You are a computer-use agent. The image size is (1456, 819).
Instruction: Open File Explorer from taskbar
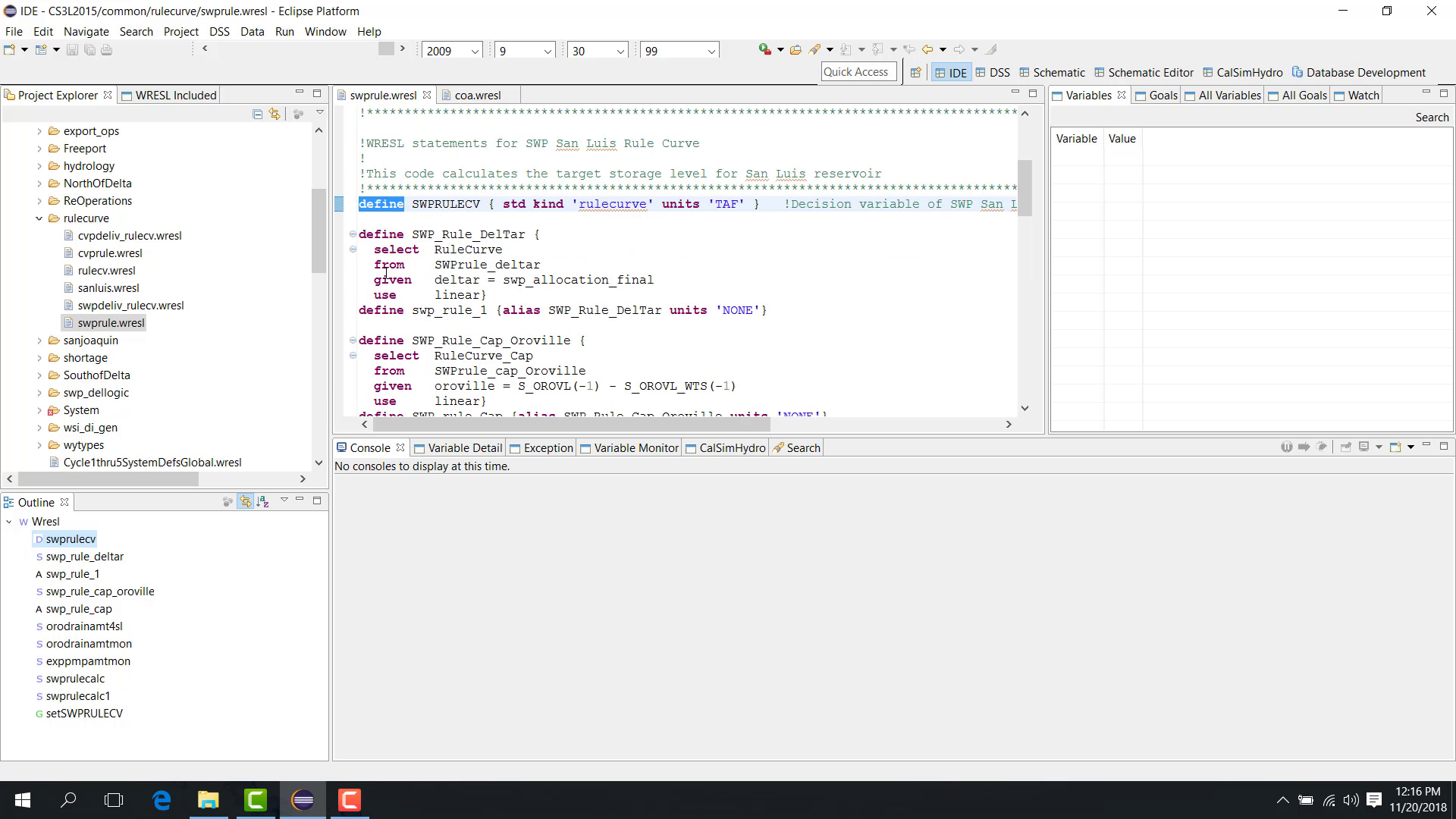click(208, 800)
